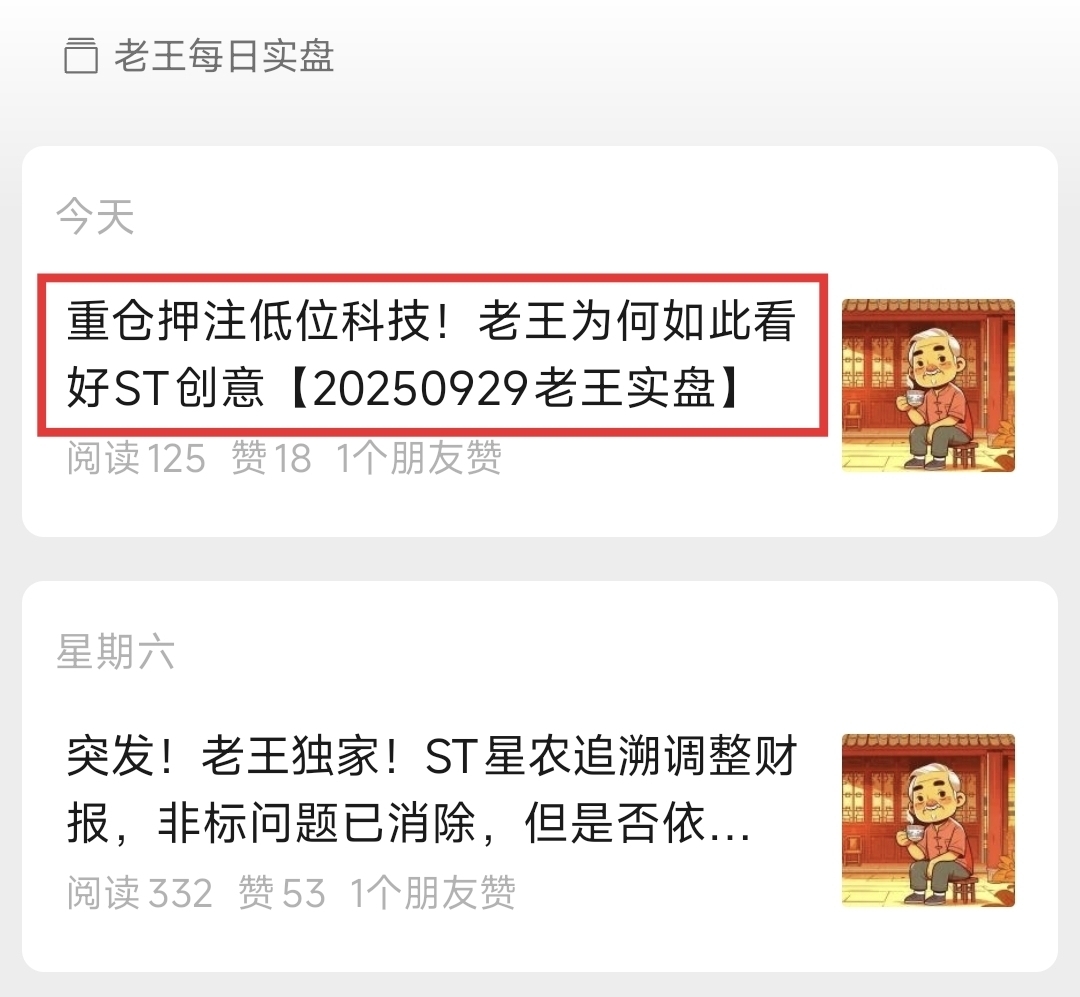This screenshot has height=997, width=1080.
Task: Open article 突发！老王独家 about ST星农
Action: coord(432,790)
